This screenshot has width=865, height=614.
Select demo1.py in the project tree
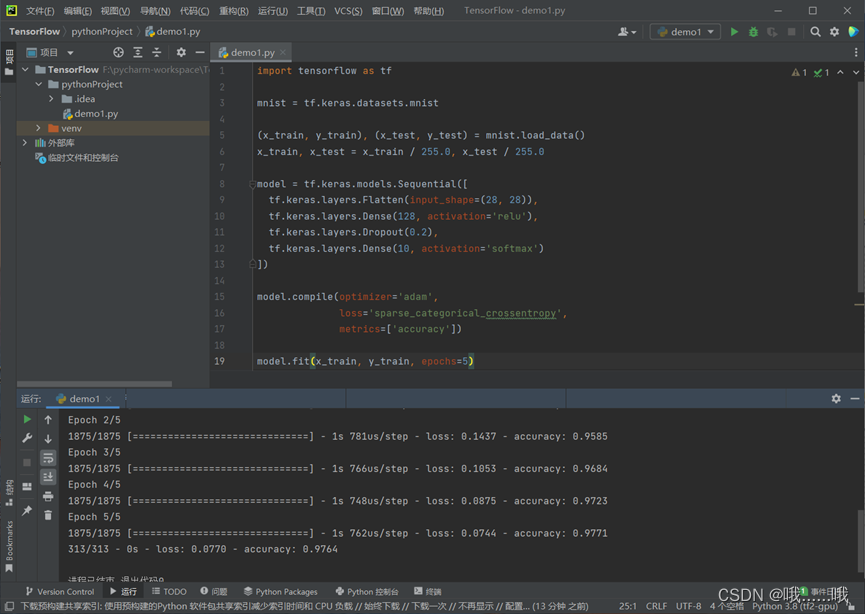90,114
